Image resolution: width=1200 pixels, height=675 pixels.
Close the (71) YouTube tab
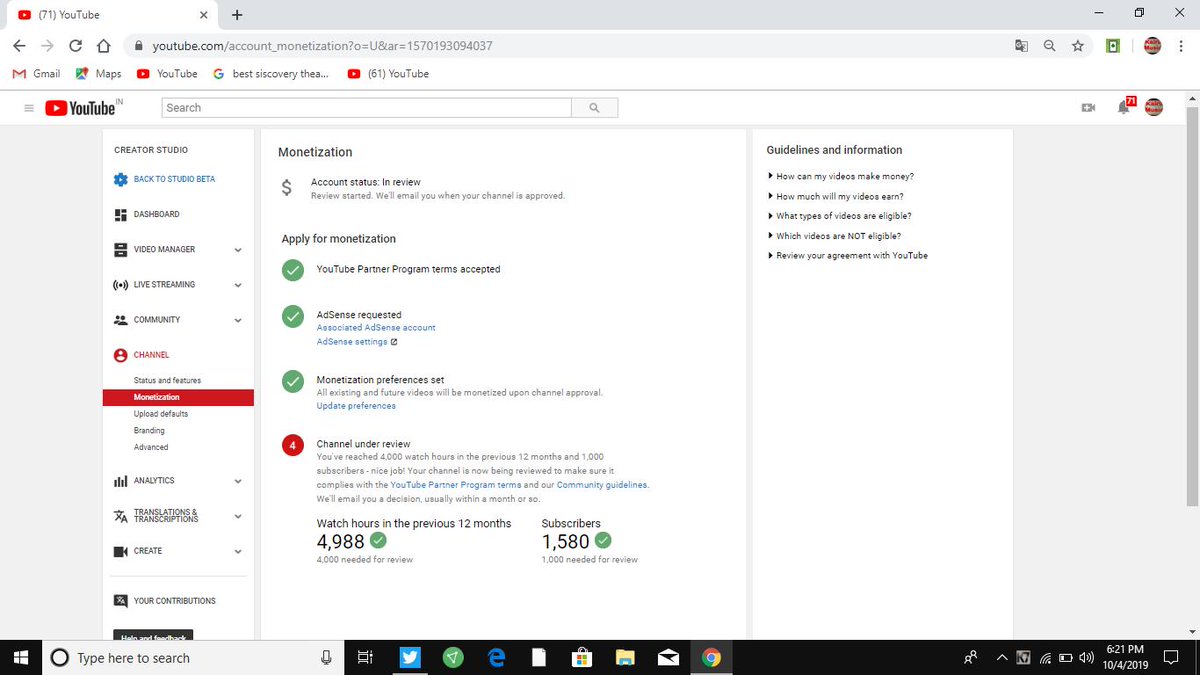coord(203,15)
